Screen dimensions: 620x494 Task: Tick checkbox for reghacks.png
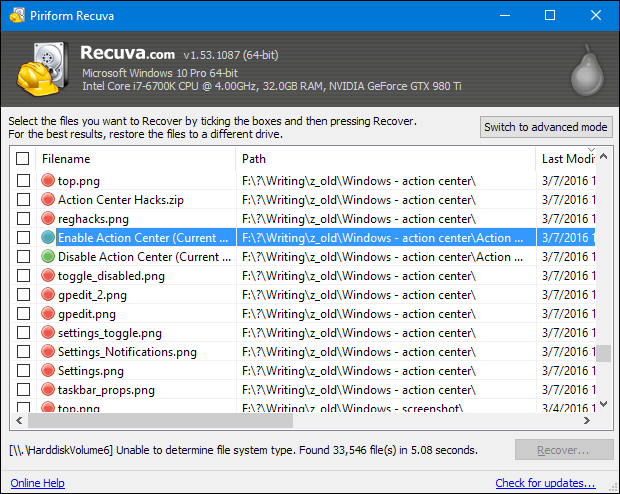[x=23, y=218]
